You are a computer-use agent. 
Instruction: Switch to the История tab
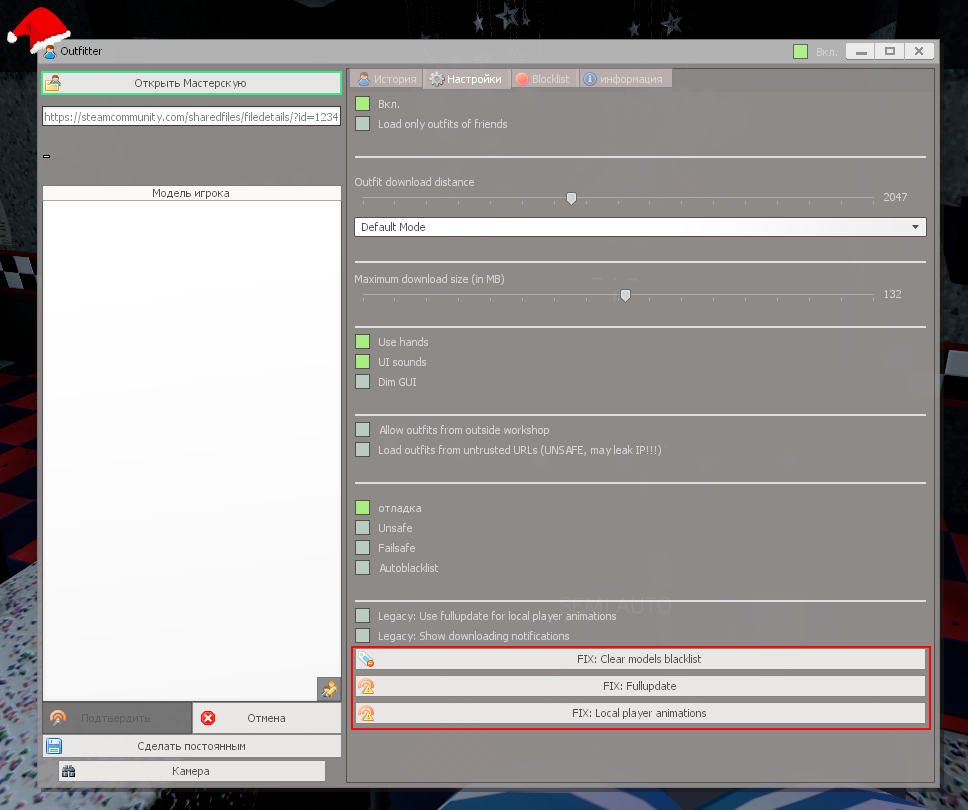click(387, 79)
